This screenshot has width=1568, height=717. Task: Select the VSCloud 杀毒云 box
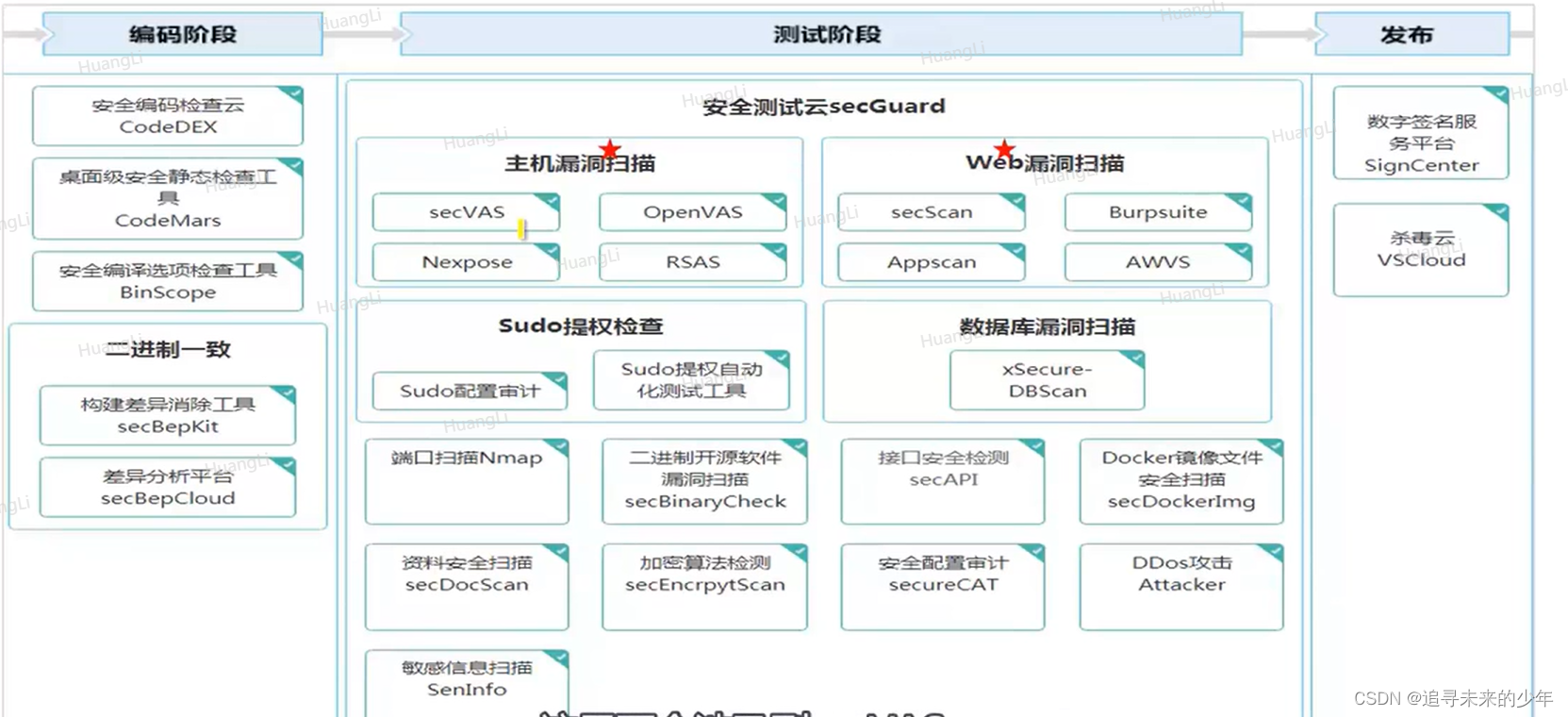coord(1421,250)
